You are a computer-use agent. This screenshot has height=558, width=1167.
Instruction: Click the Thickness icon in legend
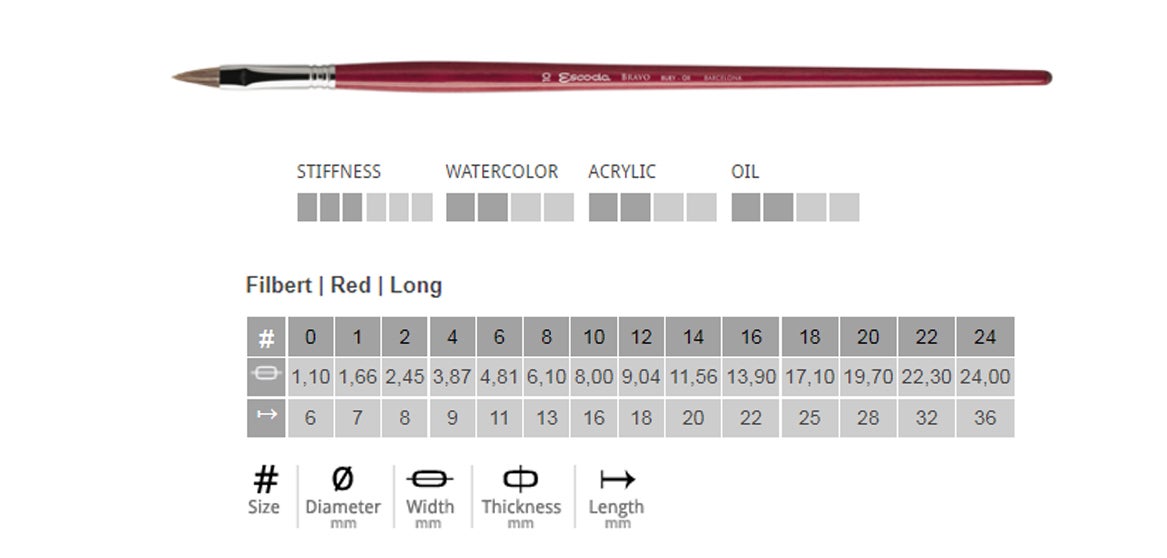[520, 480]
